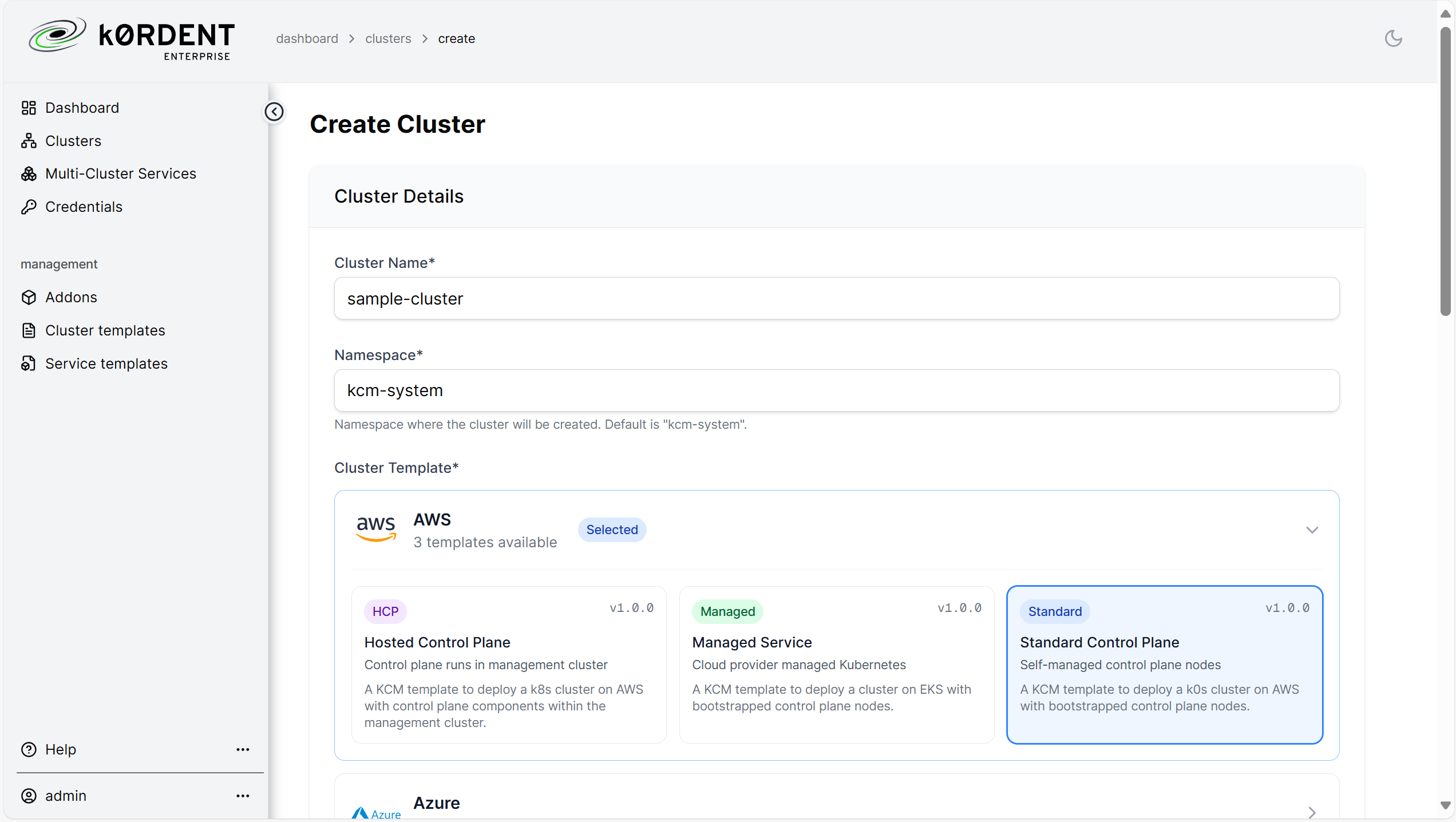Click the management section label
This screenshot has width=1456, height=822.
(x=59, y=264)
